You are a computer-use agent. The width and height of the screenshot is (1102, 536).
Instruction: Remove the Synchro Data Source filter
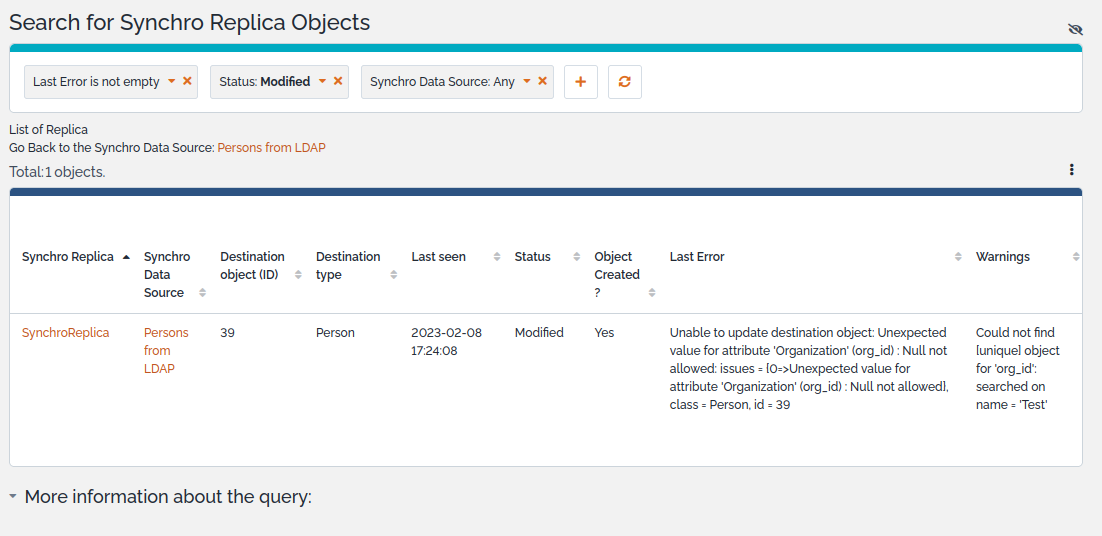click(543, 81)
